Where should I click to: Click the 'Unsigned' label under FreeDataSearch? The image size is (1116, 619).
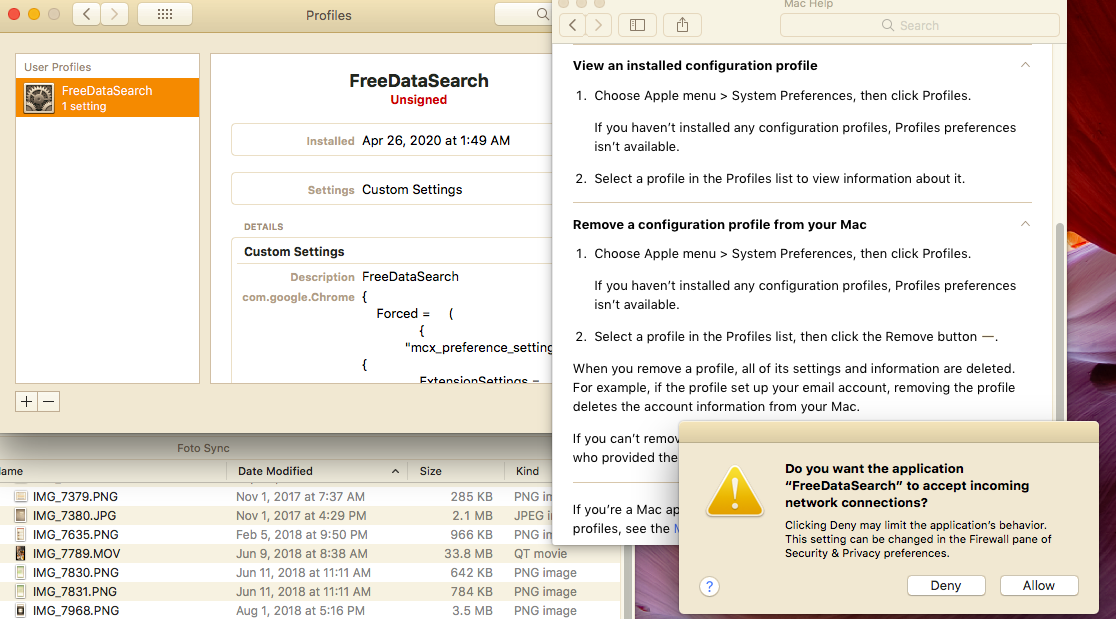418,100
